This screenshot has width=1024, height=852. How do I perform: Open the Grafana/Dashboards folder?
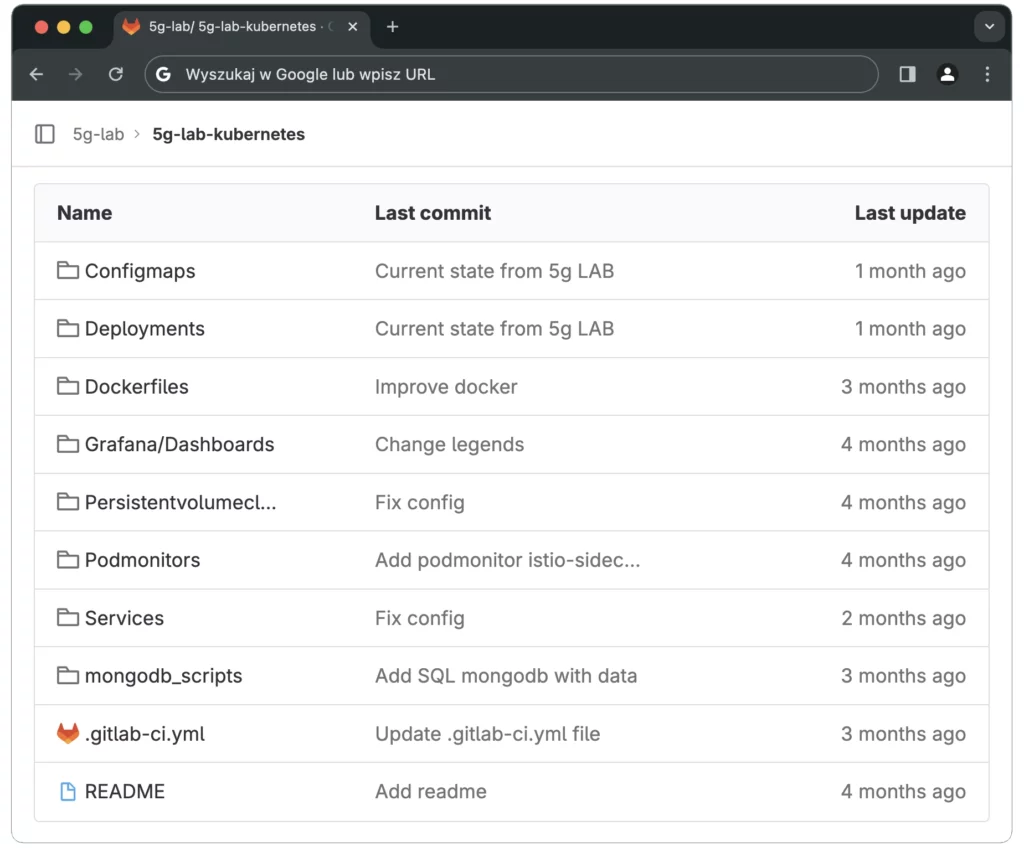180,444
